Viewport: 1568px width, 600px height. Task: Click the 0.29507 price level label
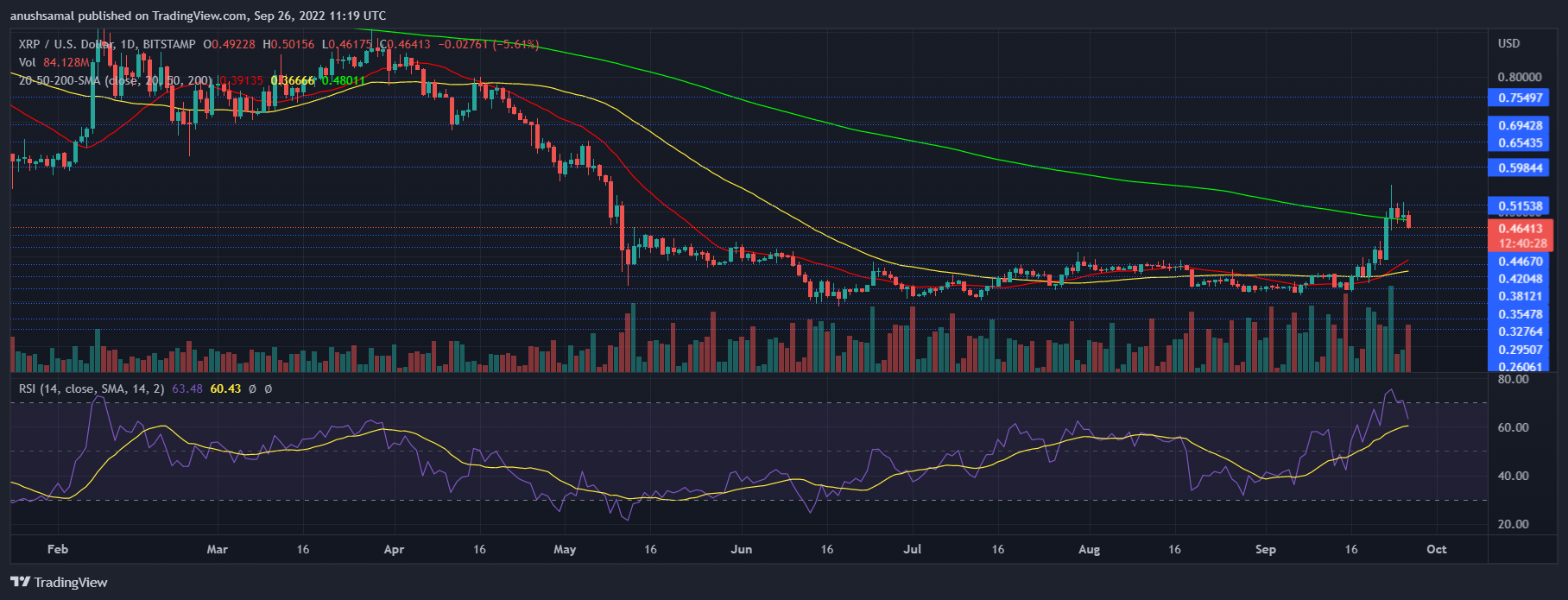(1520, 349)
